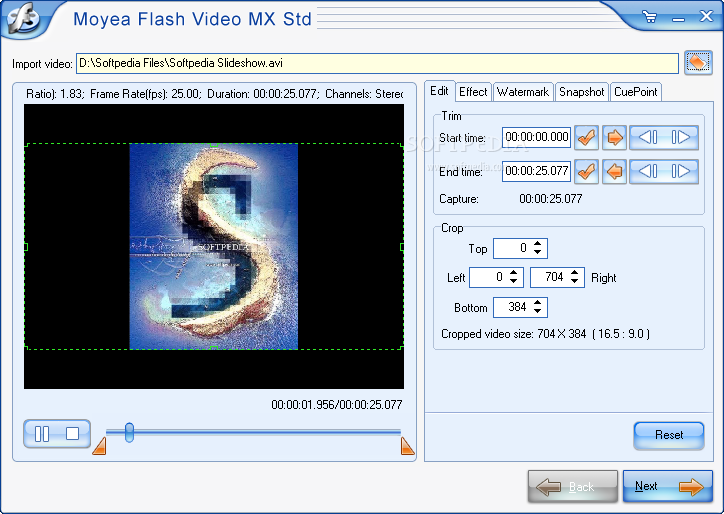Click the left trim start marker triangle
Screen dimensions: 724x514
click(99, 446)
